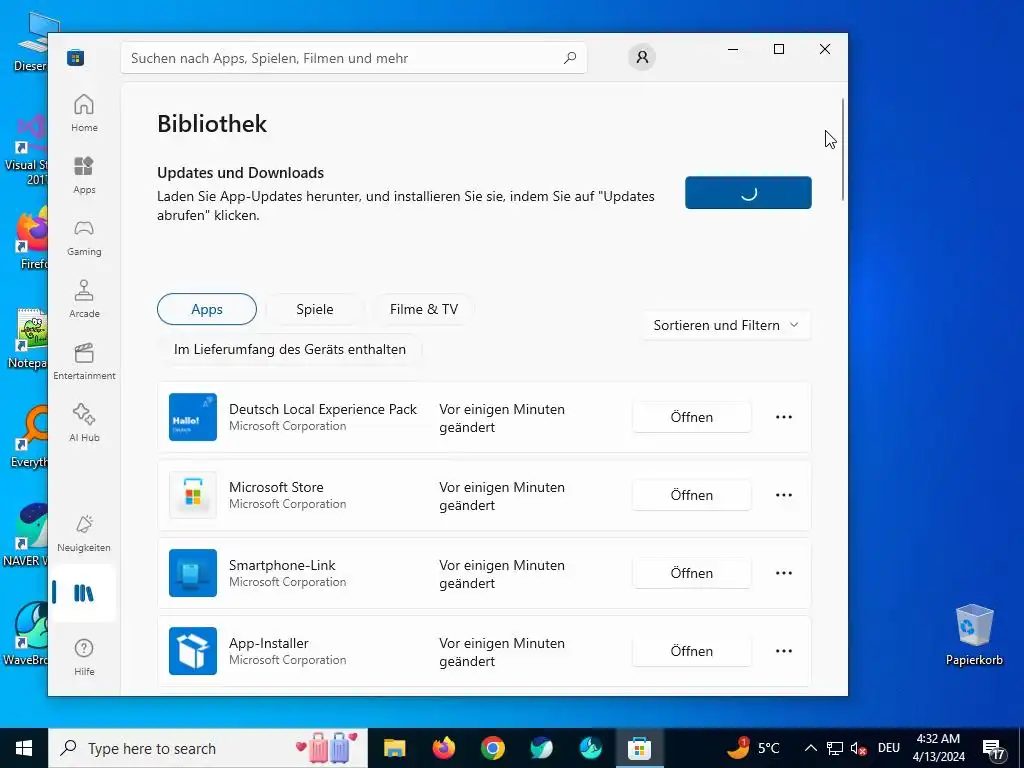The height and width of the screenshot is (768, 1024).
Task: Click the Microsoft Store taskbar icon
Action: pos(639,748)
